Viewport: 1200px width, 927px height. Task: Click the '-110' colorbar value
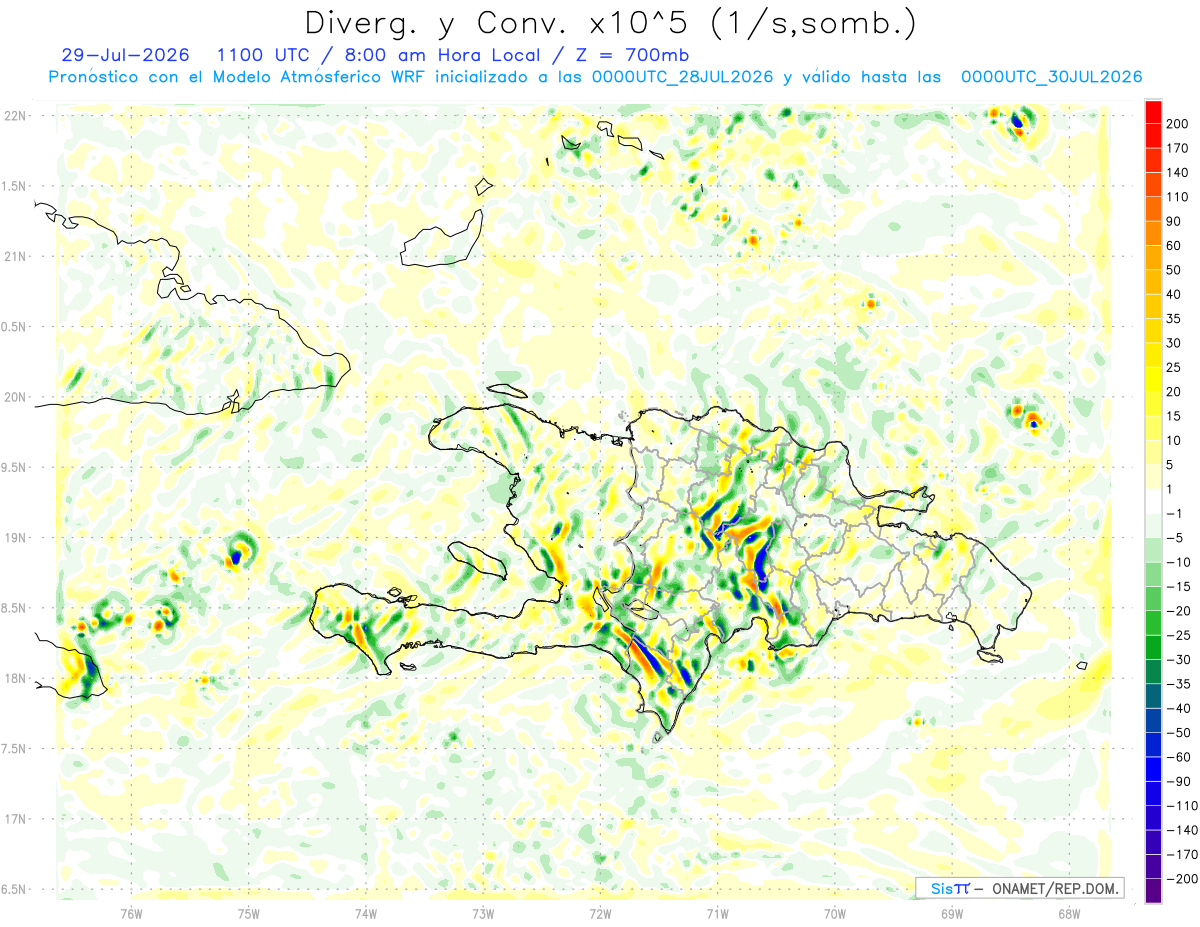[1182, 807]
